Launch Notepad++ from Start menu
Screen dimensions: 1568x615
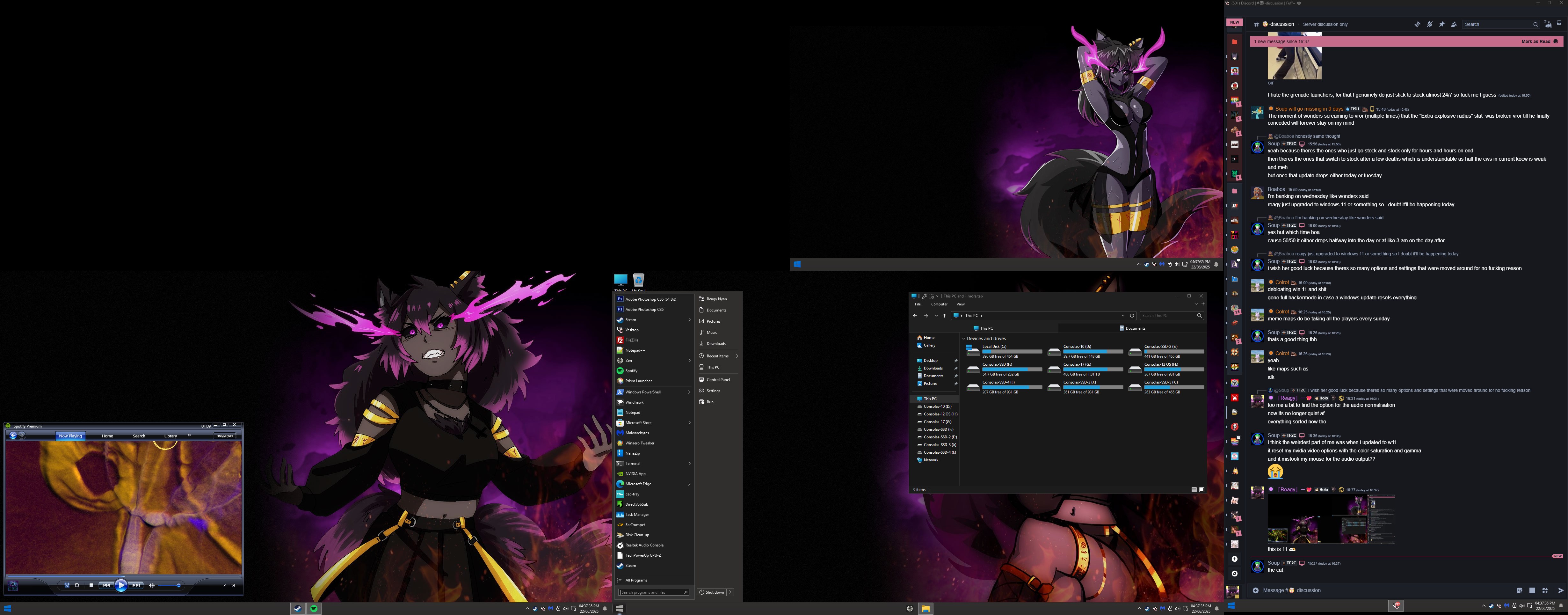pos(654,350)
